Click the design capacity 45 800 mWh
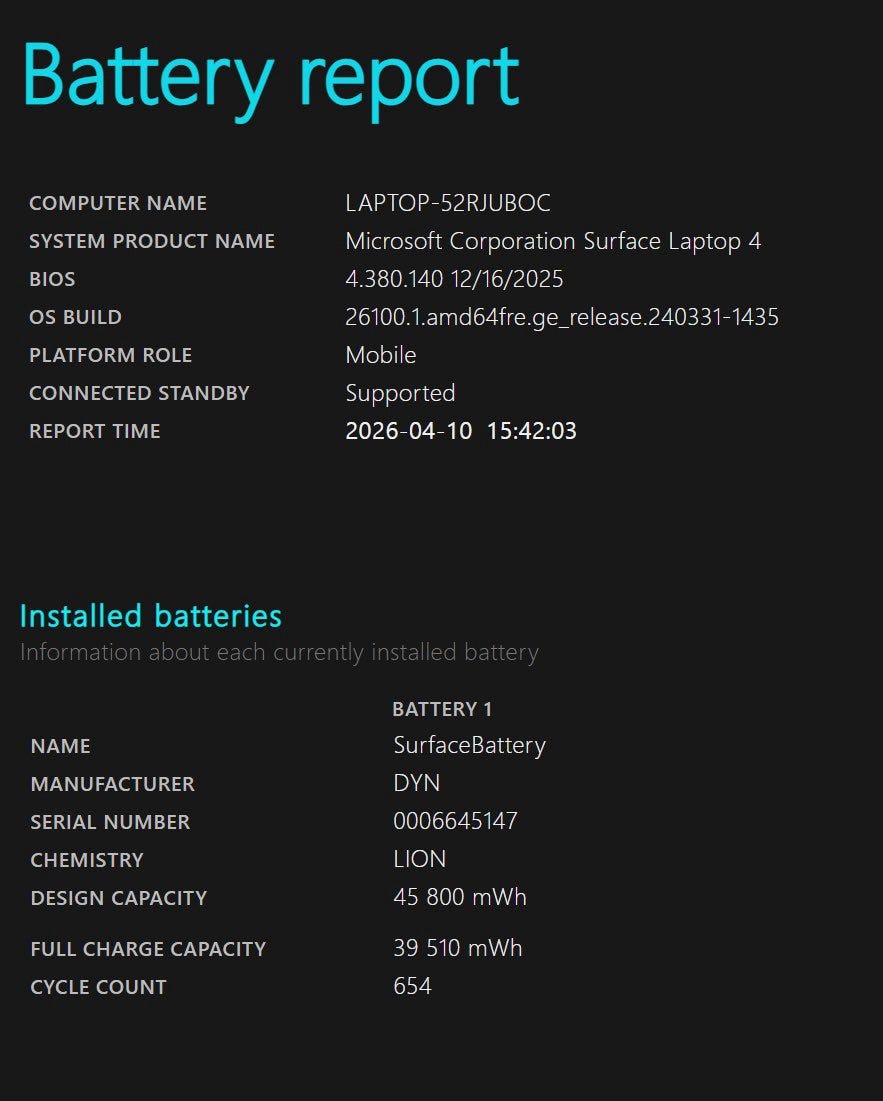Screen dimensions: 883x1101 (460, 897)
